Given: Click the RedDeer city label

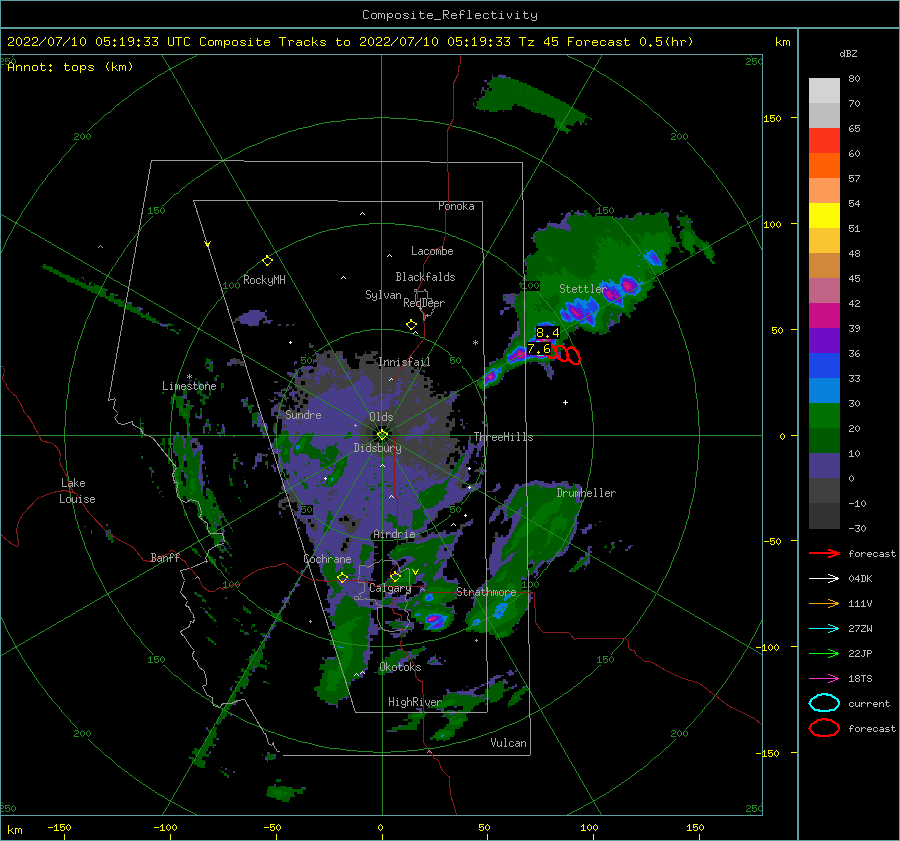Looking at the screenshot, I should tap(424, 303).
